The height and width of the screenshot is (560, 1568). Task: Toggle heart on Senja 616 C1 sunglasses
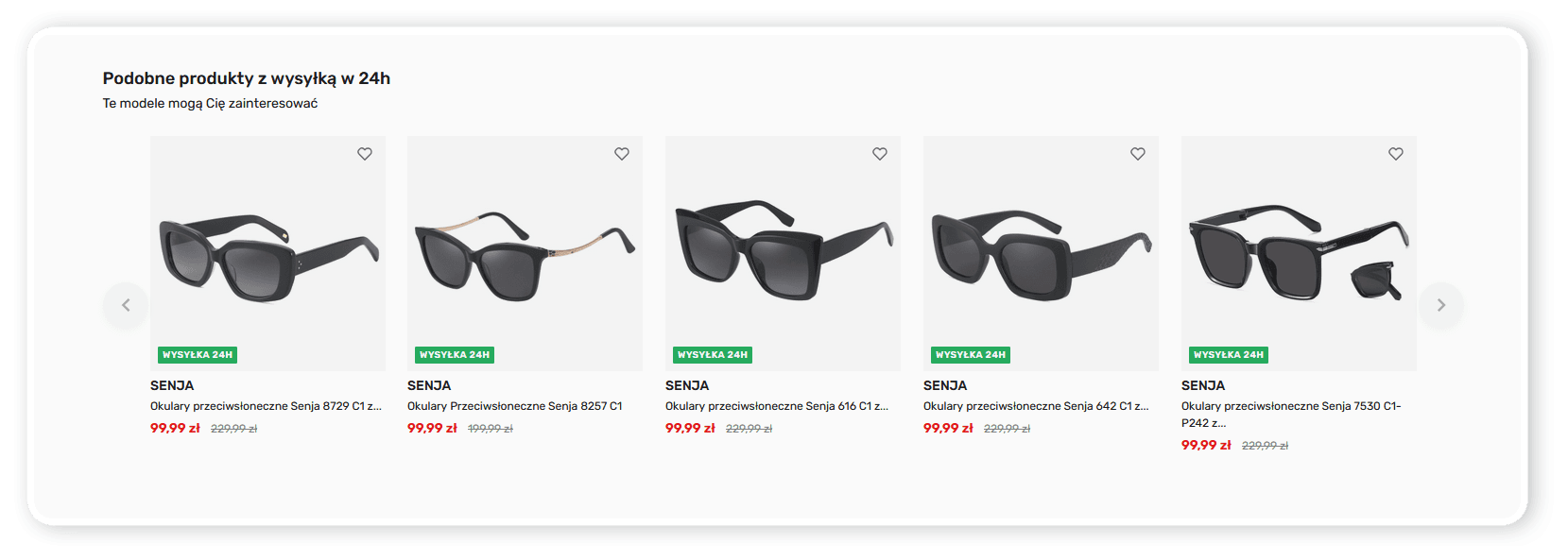tap(880, 154)
